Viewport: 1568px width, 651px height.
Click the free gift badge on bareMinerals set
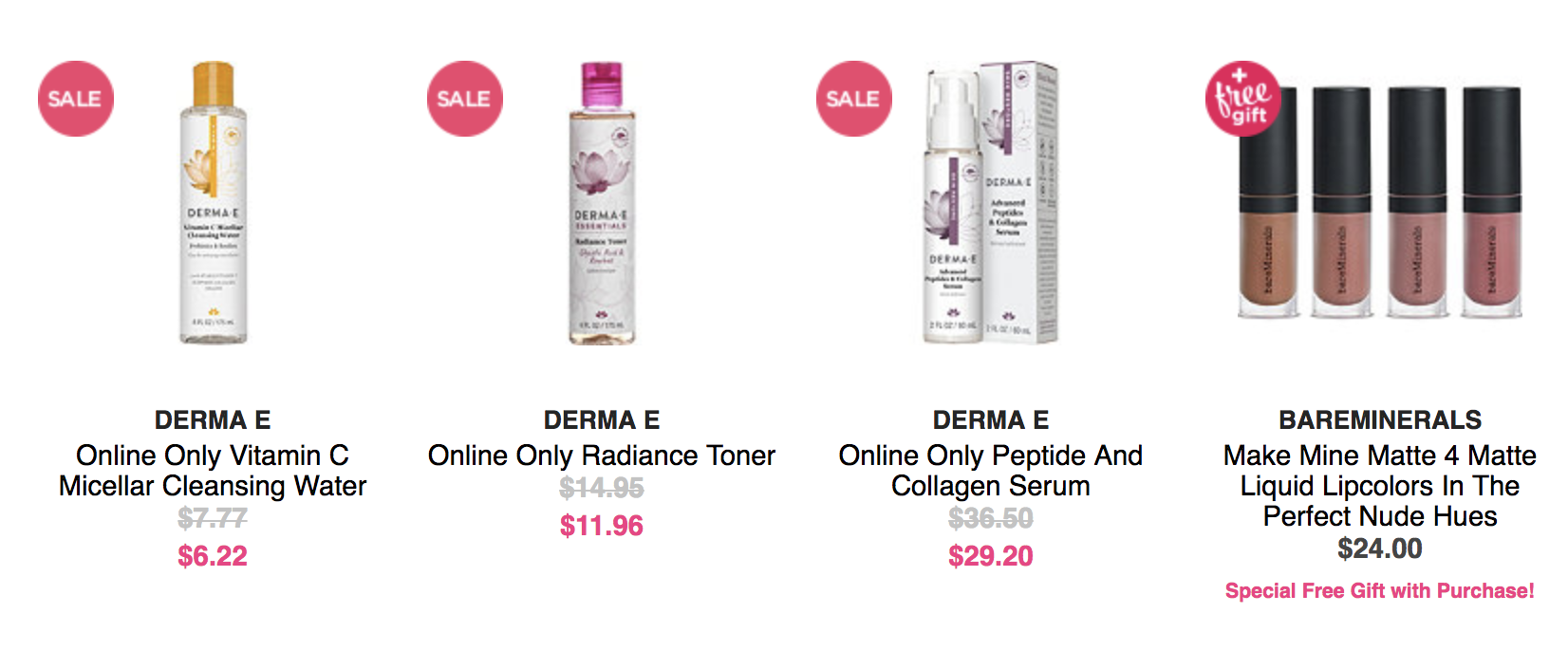pyautogui.click(x=1243, y=99)
